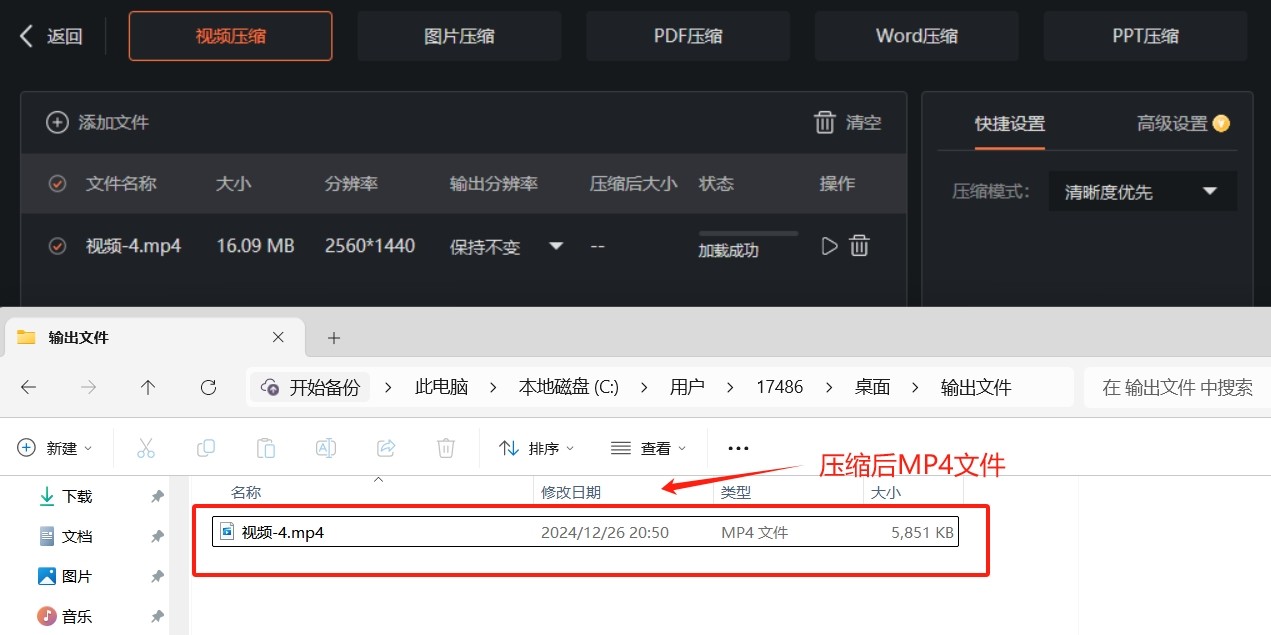Click the play preview icon for 视频-4.mp4
This screenshot has height=635, width=1271.
828,246
